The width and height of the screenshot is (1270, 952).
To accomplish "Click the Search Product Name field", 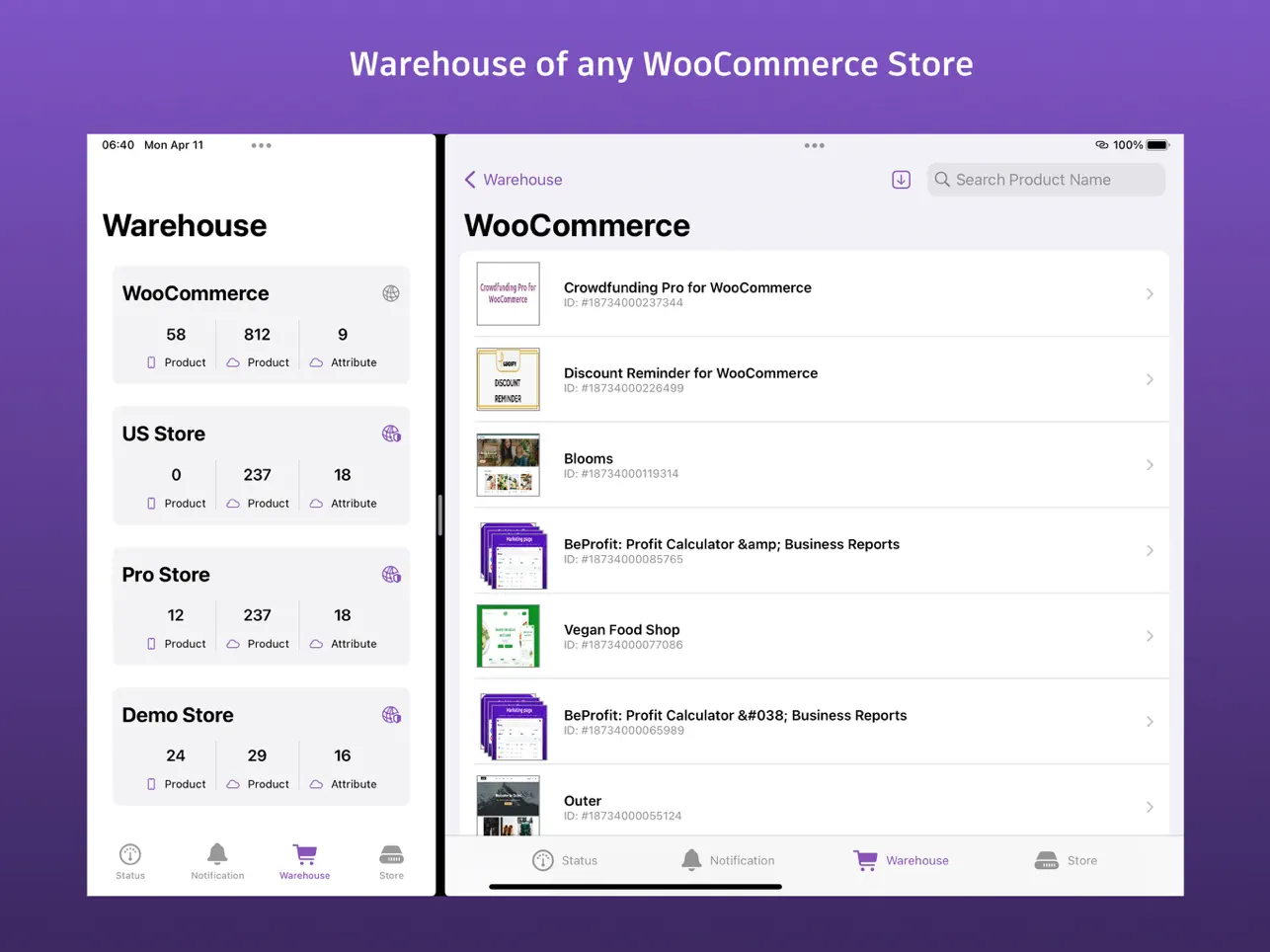I will tap(1047, 180).
